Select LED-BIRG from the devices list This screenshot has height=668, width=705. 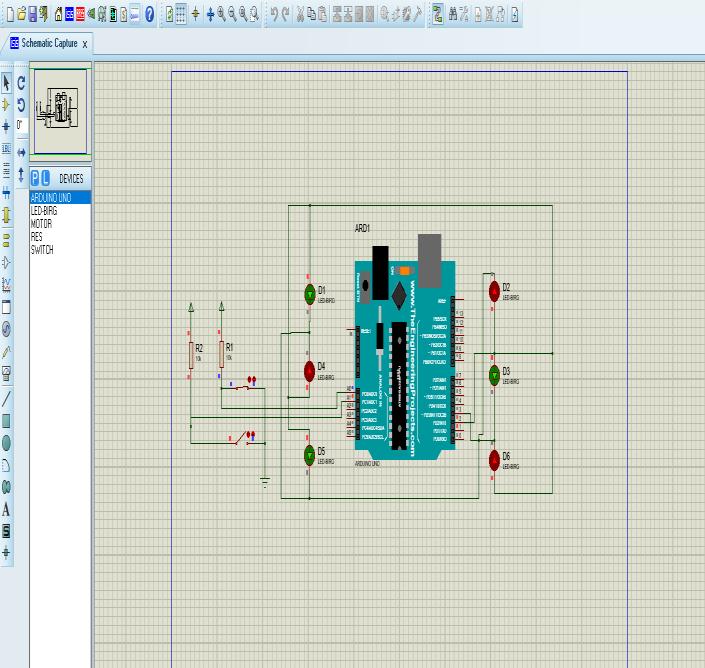[44, 211]
